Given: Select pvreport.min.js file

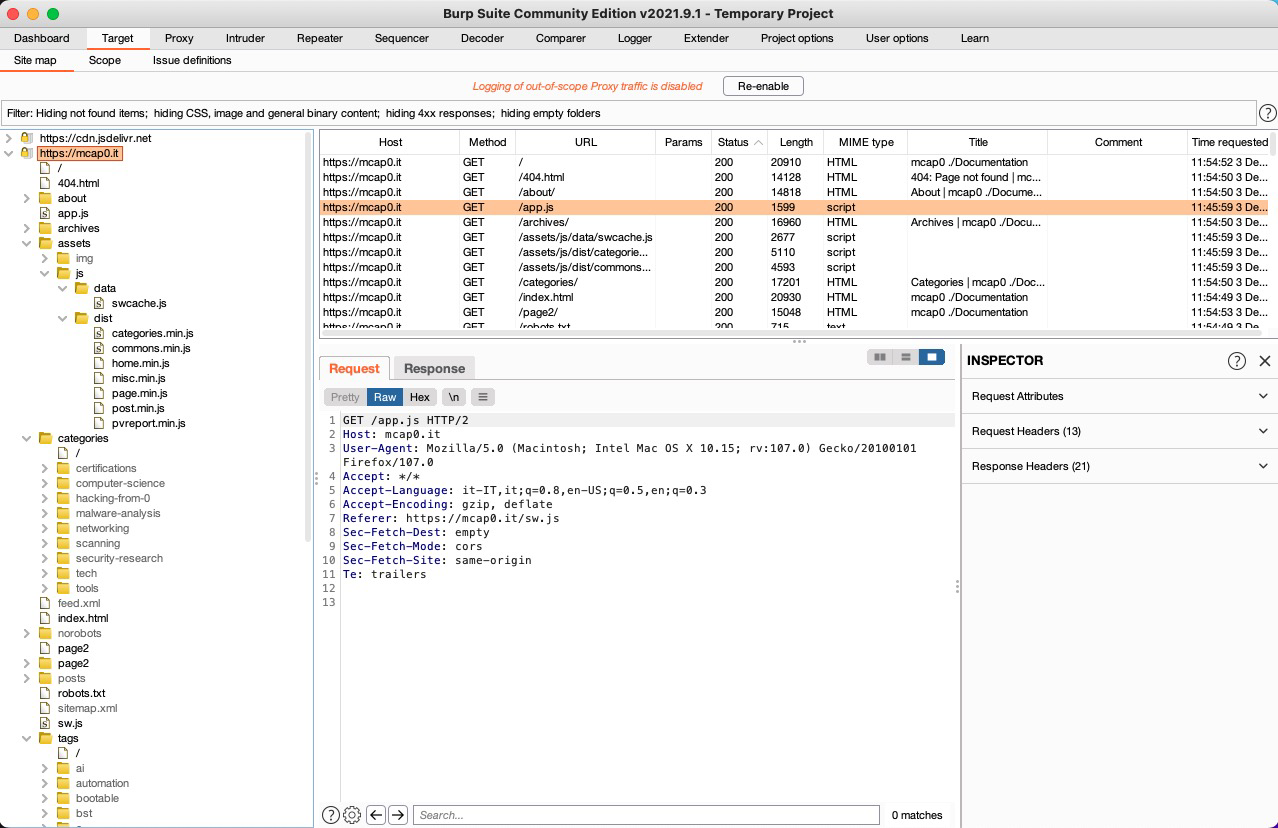Looking at the screenshot, I should (148, 423).
